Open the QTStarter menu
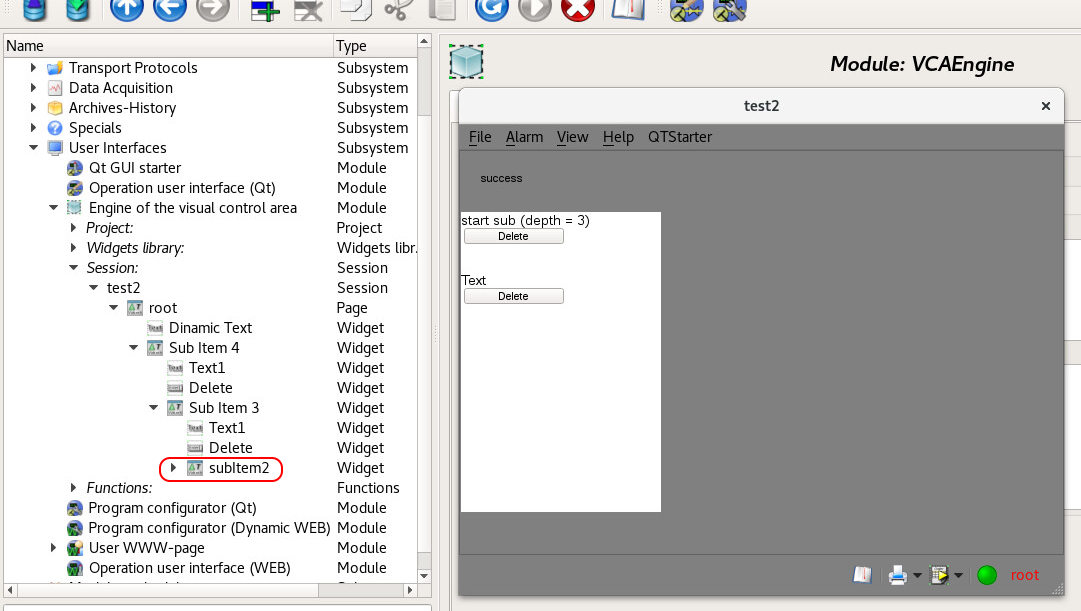This screenshot has width=1081, height=611. [x=680, y=137]
